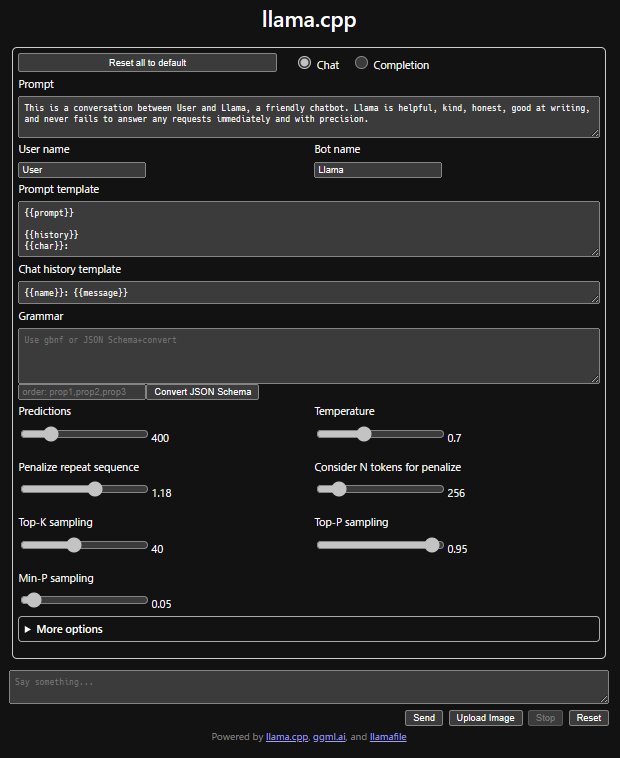
Task: Click the Convert JSON Schema button
Action: tap(202, 392)
